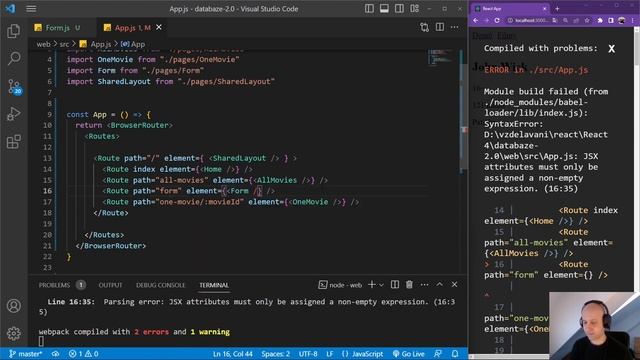This screenshot has height=360, width=640.
Task: Click line number 16 in gutter
Action: 47,191
